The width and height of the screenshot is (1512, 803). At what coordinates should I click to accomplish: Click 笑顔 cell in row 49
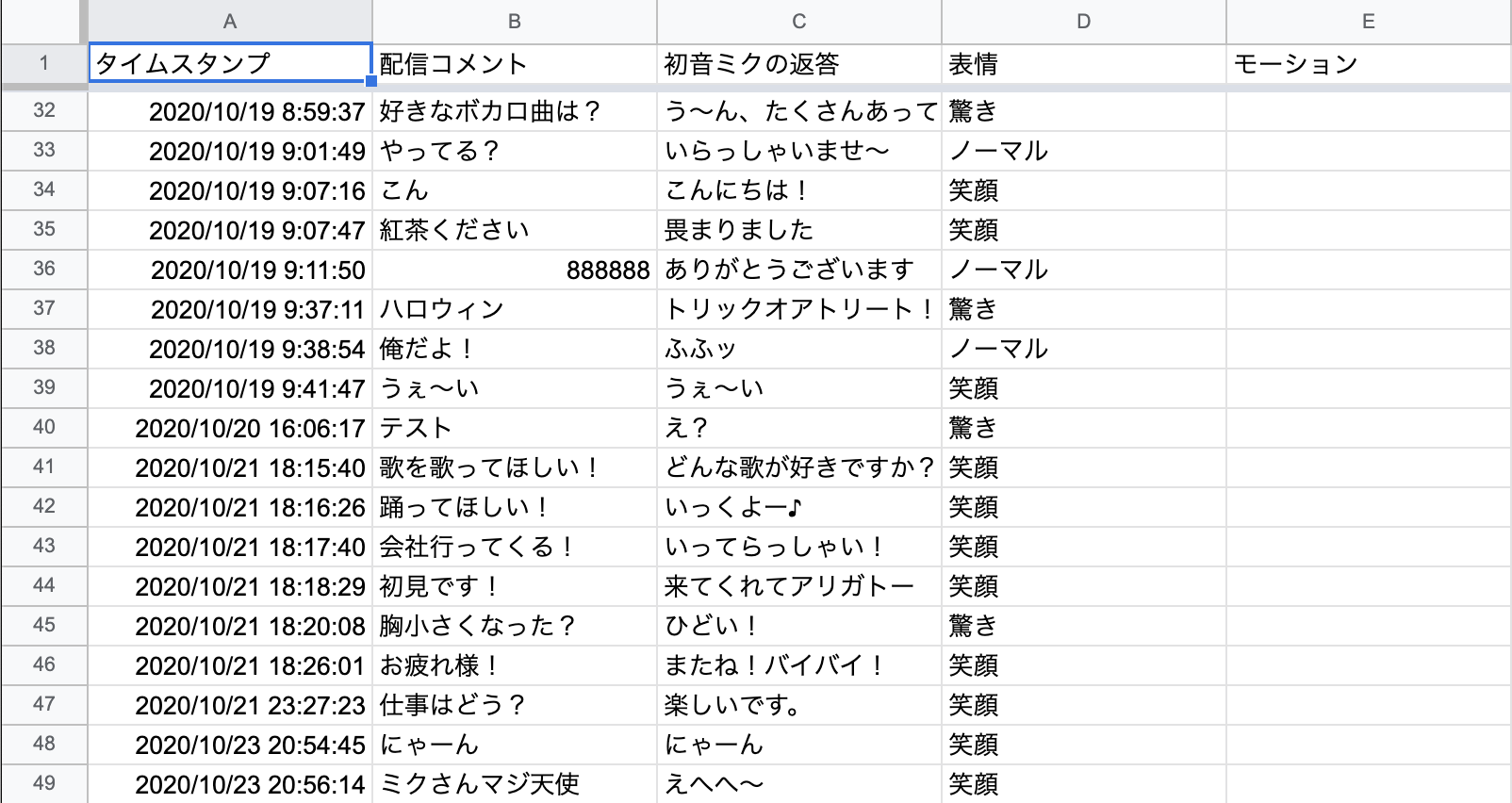pyautogui.click(x=1084, y=784)
